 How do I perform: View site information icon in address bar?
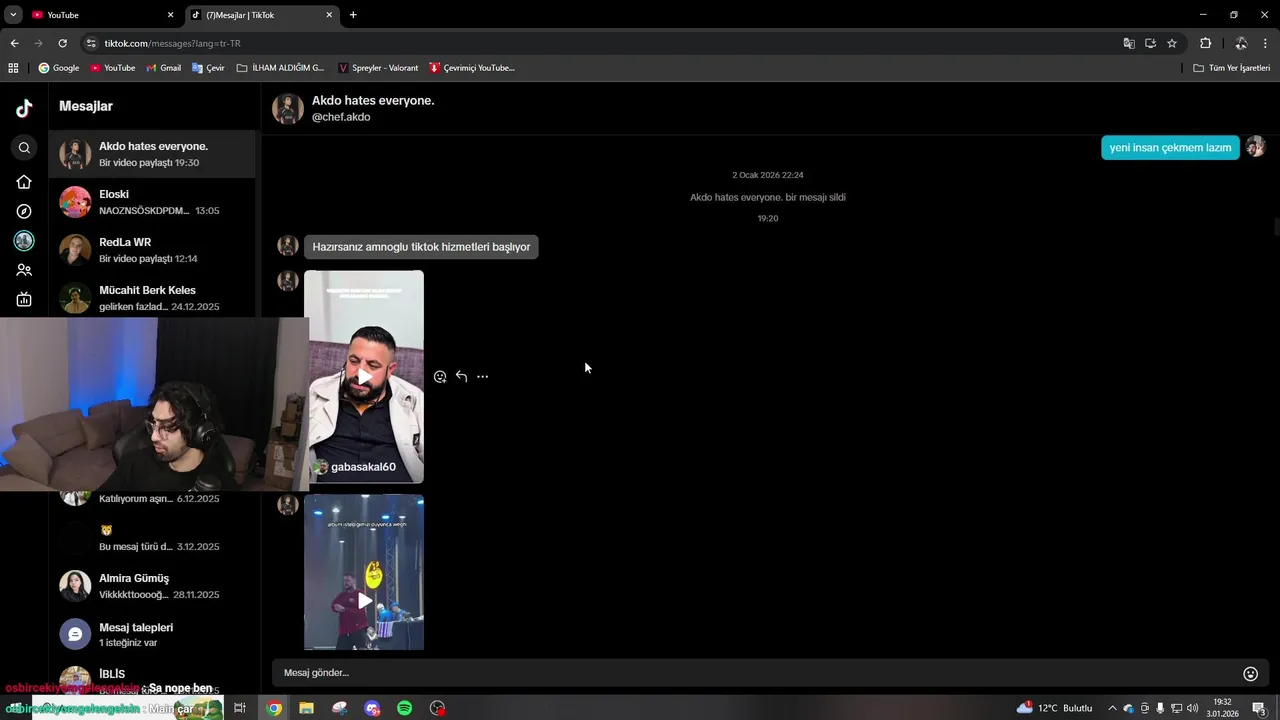coord(91,43)
